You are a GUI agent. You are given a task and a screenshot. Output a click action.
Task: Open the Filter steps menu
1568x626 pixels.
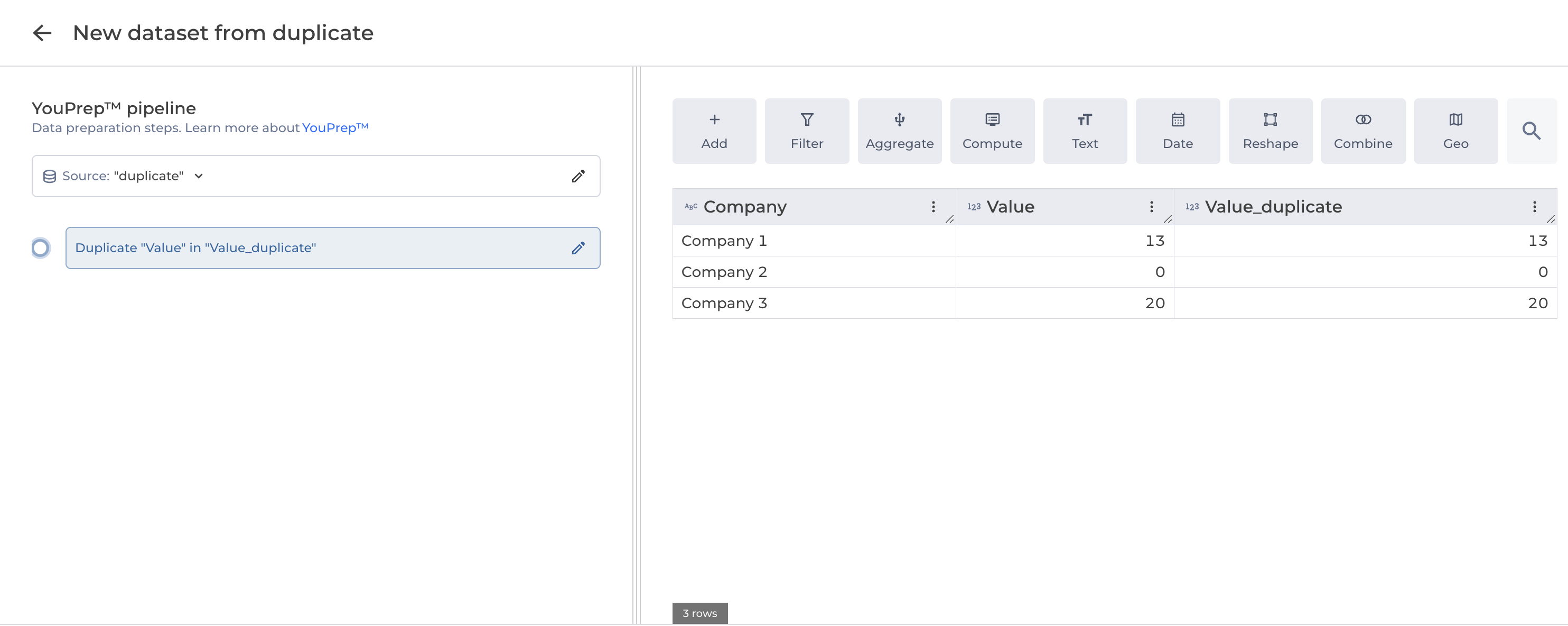coord(807,131)
